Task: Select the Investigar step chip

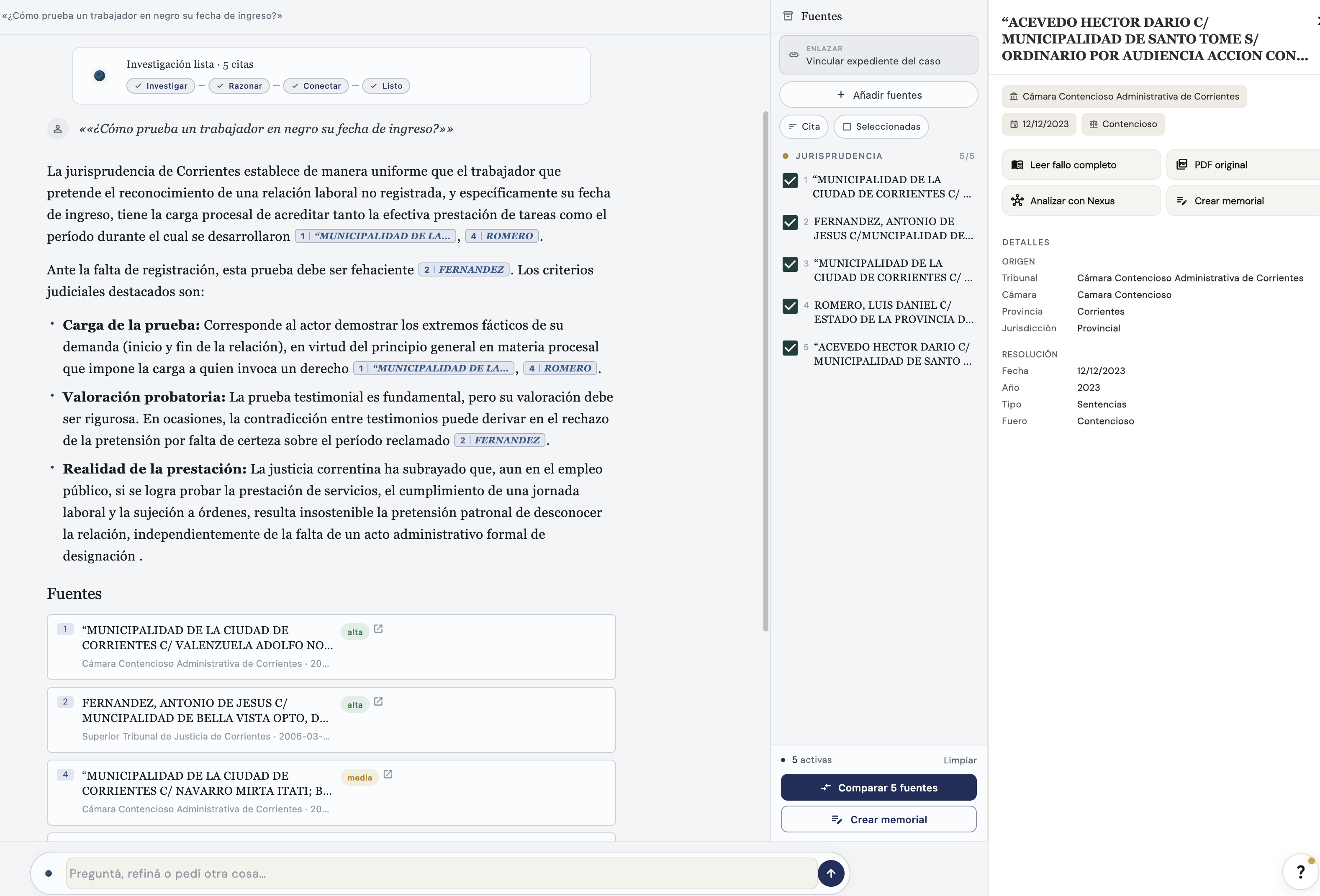Action: tap(161, 86)
